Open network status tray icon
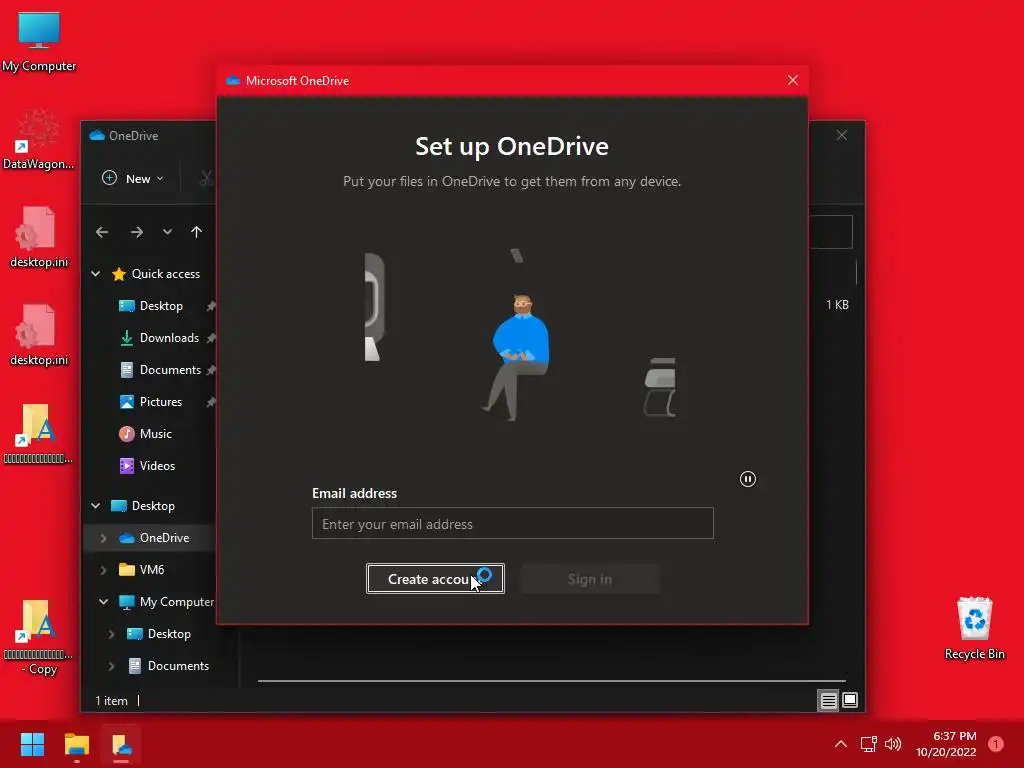This screenshot has height=768, width=1024. click(x=869, y=744)
